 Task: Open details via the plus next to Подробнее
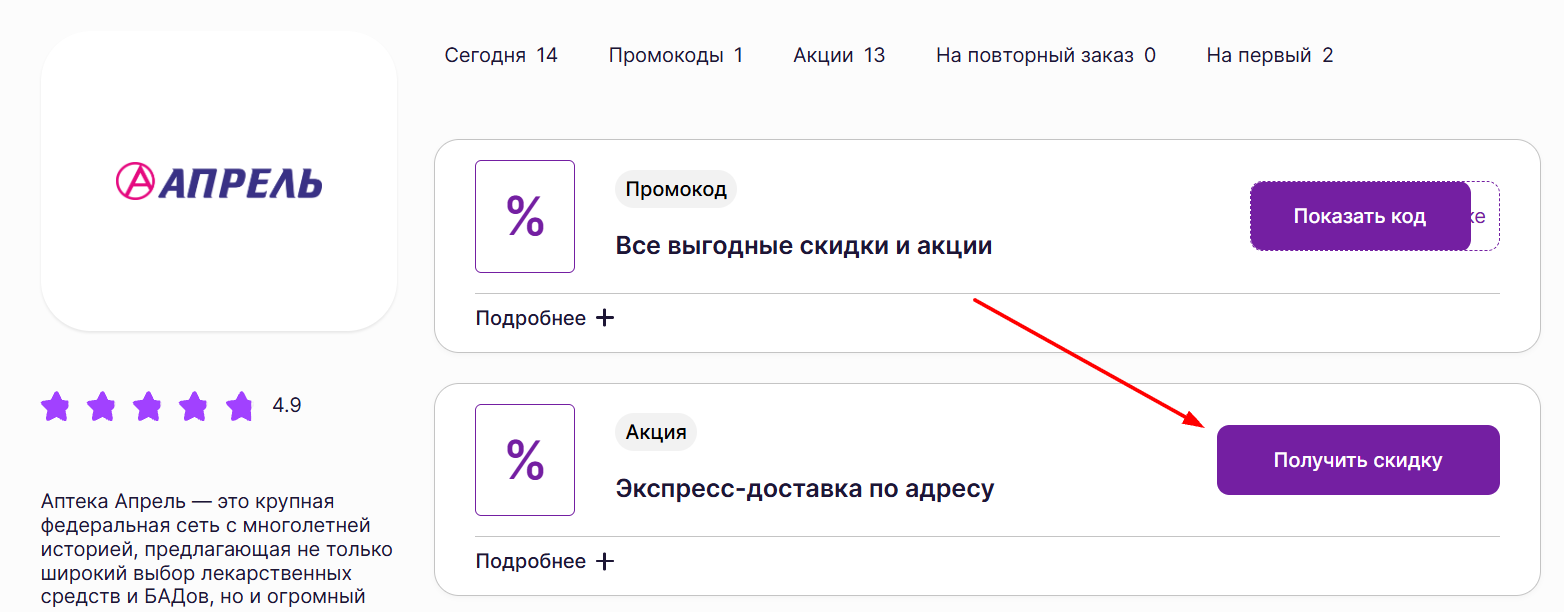[x=605, y=317]
